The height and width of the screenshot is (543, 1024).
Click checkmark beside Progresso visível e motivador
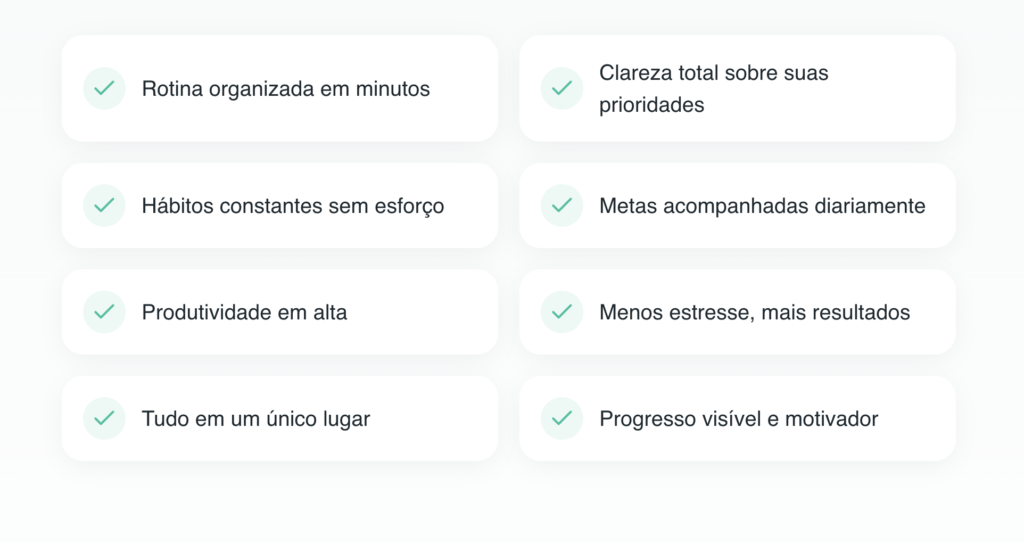(x=562, y=418)
